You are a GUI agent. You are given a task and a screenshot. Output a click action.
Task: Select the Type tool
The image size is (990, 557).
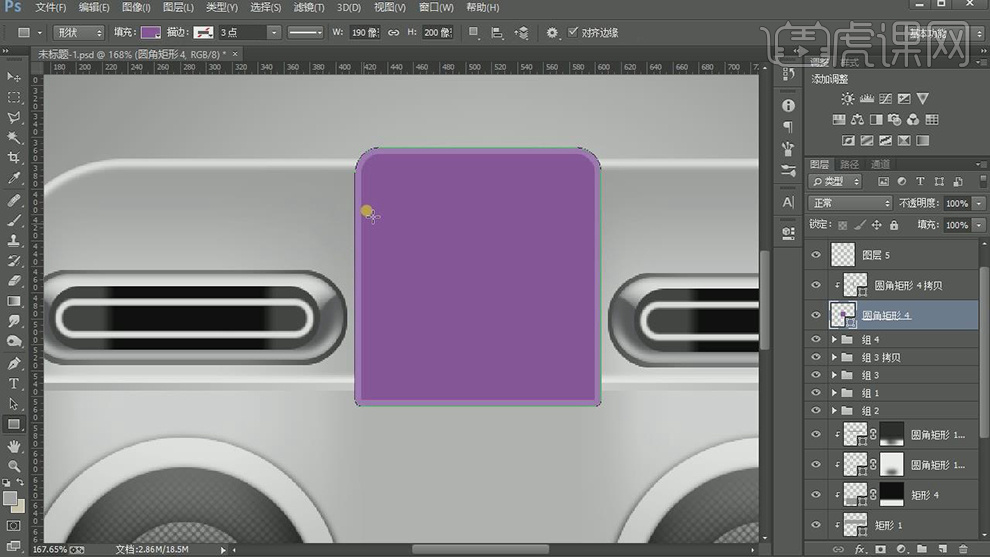[x=14, y=383]
